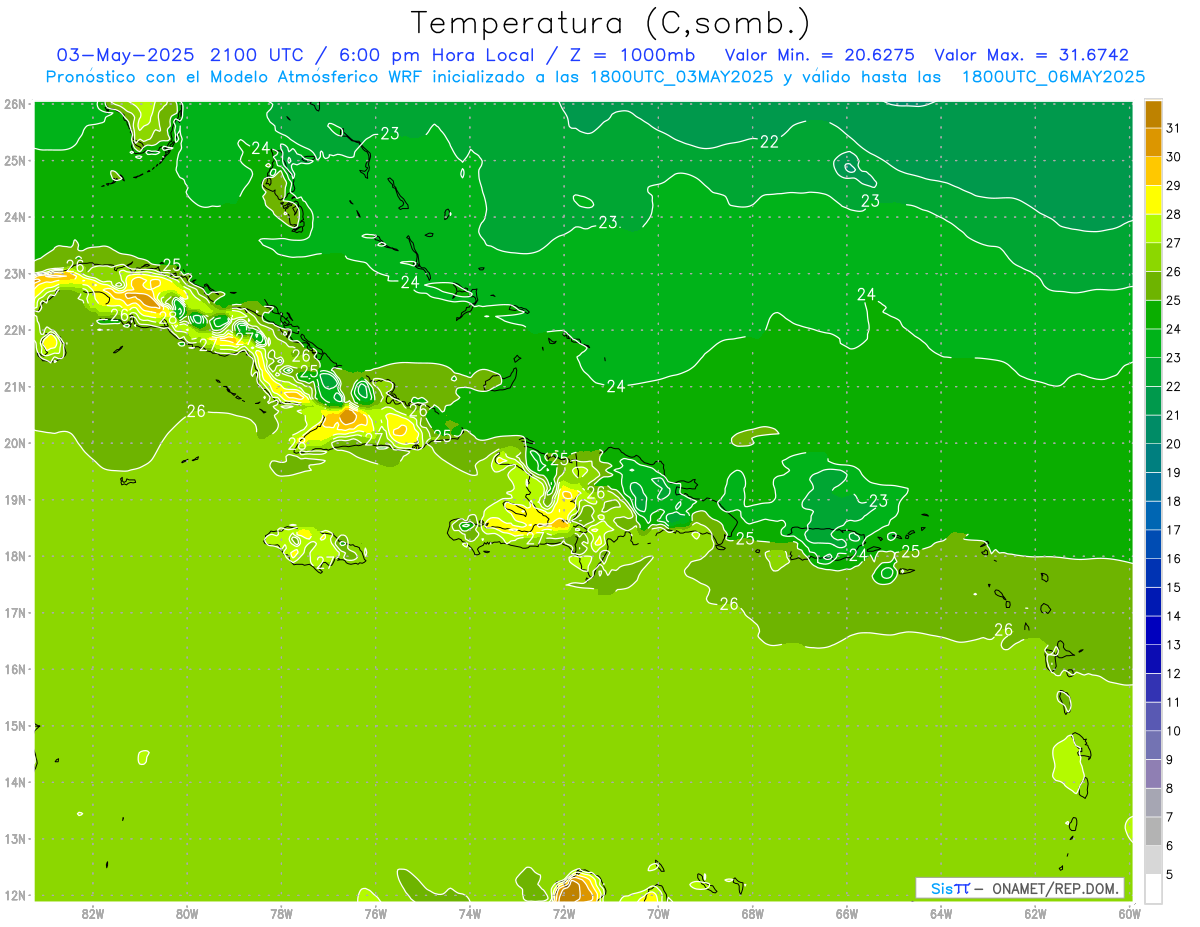The width and height of the screenshot is (1200, 927).
Task: Click the 76W longitude axis label
Action: point(375,913)
